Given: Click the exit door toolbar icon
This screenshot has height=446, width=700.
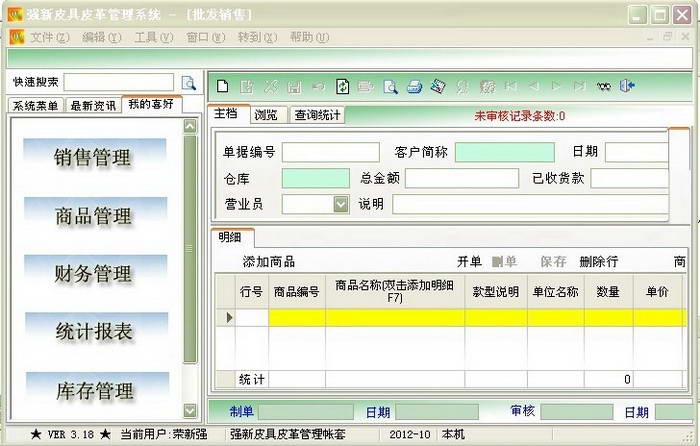Looking at the screenshot, I should (627, 86).
